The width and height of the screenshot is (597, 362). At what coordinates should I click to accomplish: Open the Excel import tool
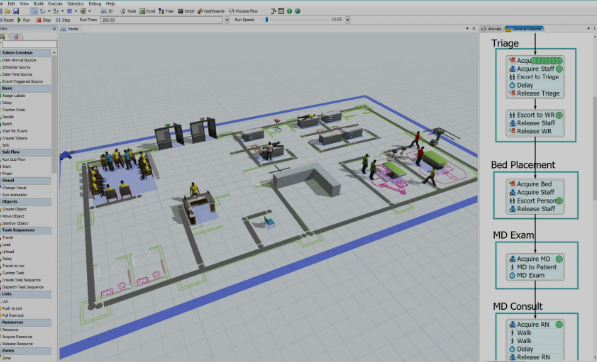(x=147, y=11)
